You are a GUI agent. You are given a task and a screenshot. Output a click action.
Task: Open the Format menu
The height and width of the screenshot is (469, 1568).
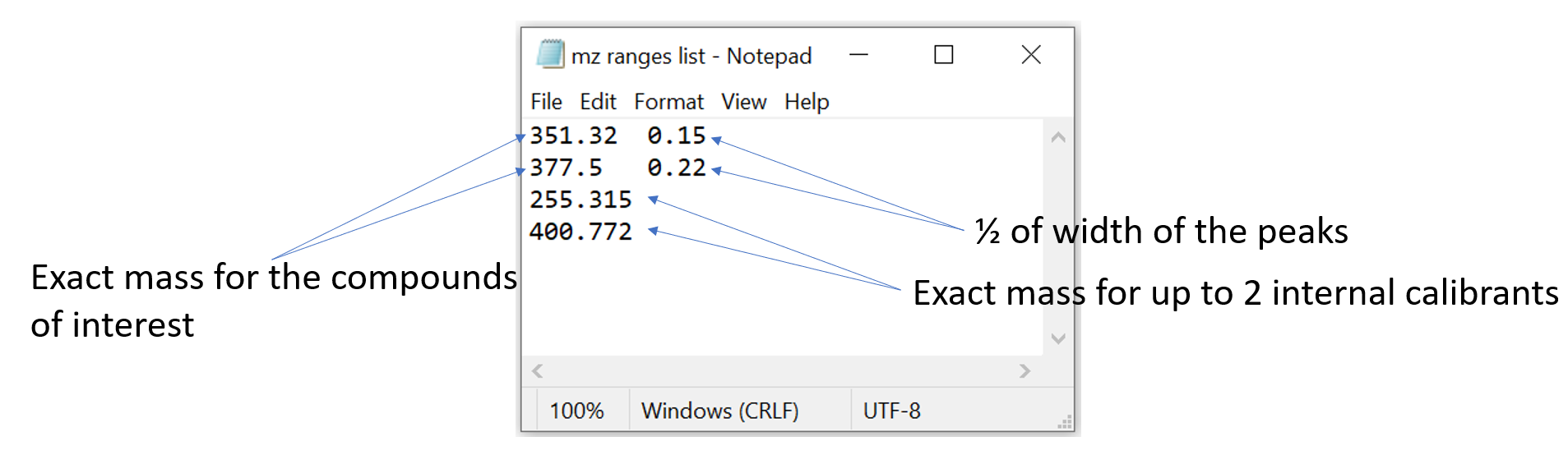[668, 102]
